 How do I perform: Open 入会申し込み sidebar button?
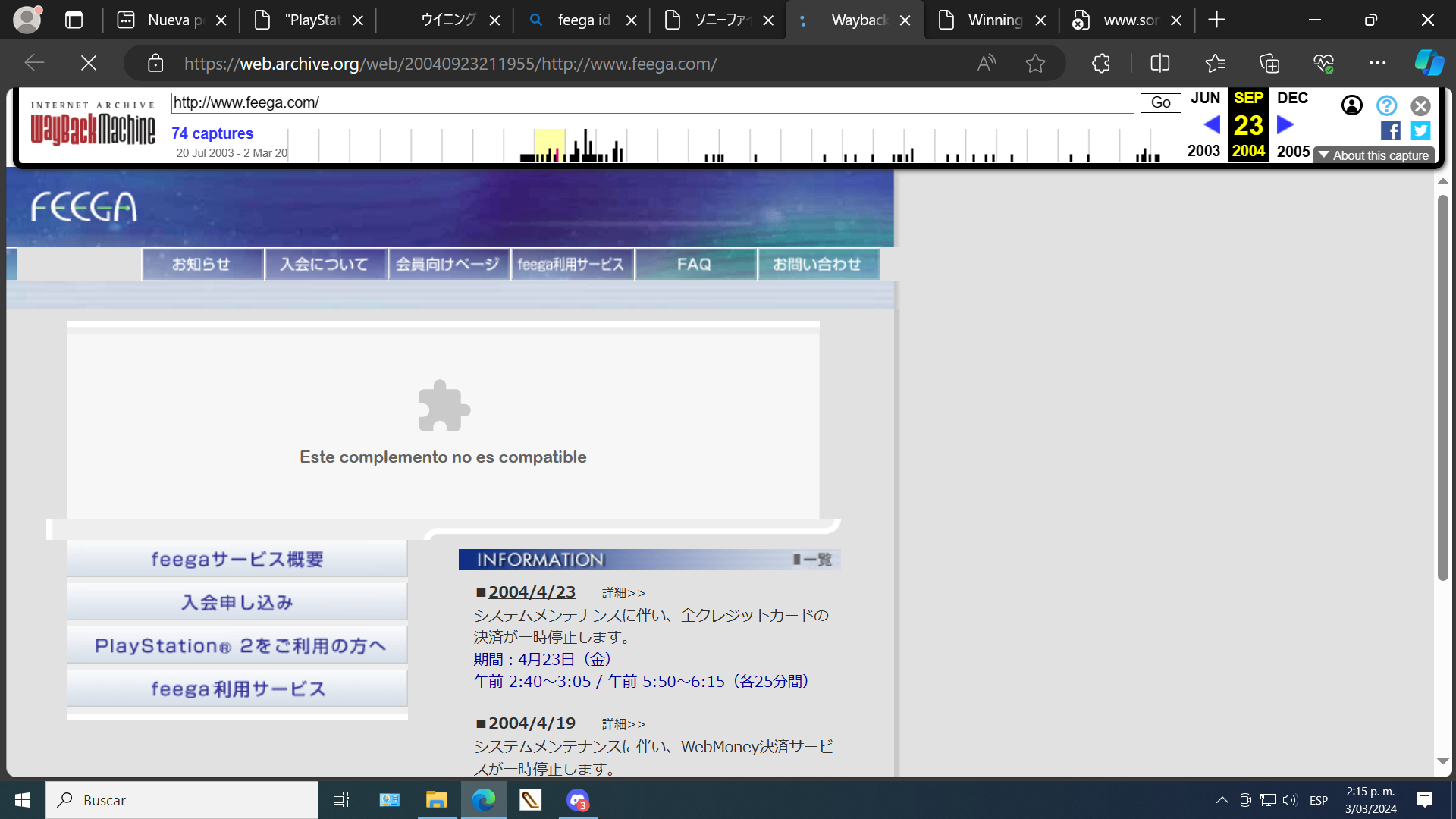pos(237,602)
